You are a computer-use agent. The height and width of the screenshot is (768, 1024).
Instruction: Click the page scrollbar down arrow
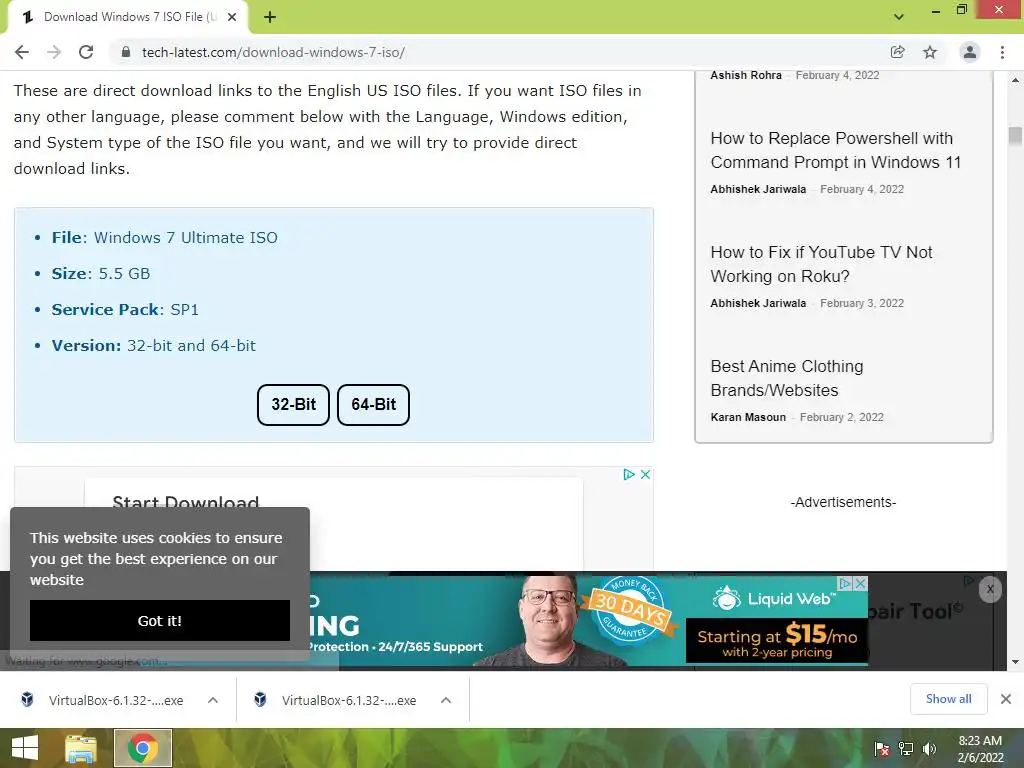point(1016,662)
